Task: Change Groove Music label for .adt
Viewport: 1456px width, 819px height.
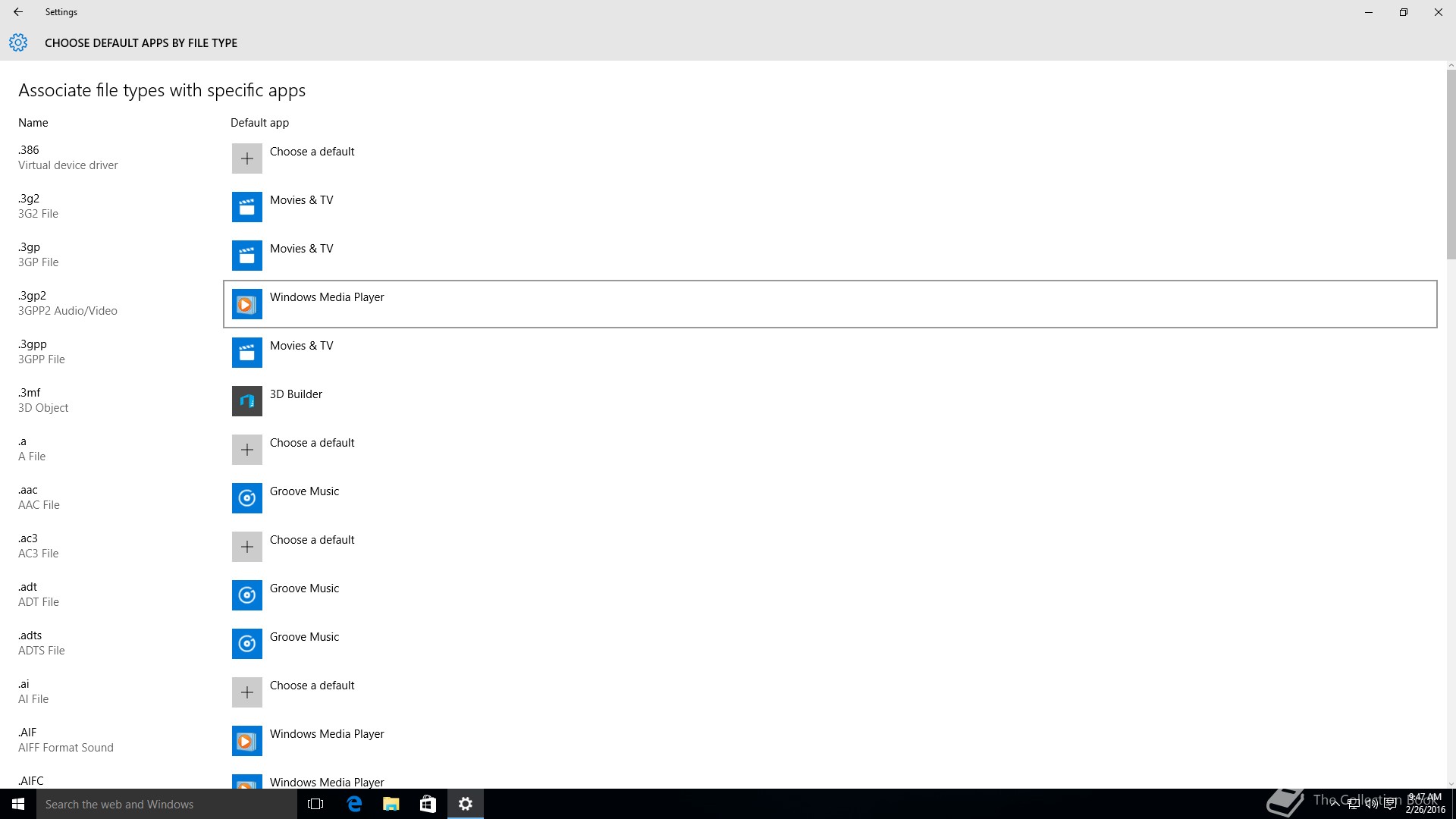Action: (x=304, y=588)
